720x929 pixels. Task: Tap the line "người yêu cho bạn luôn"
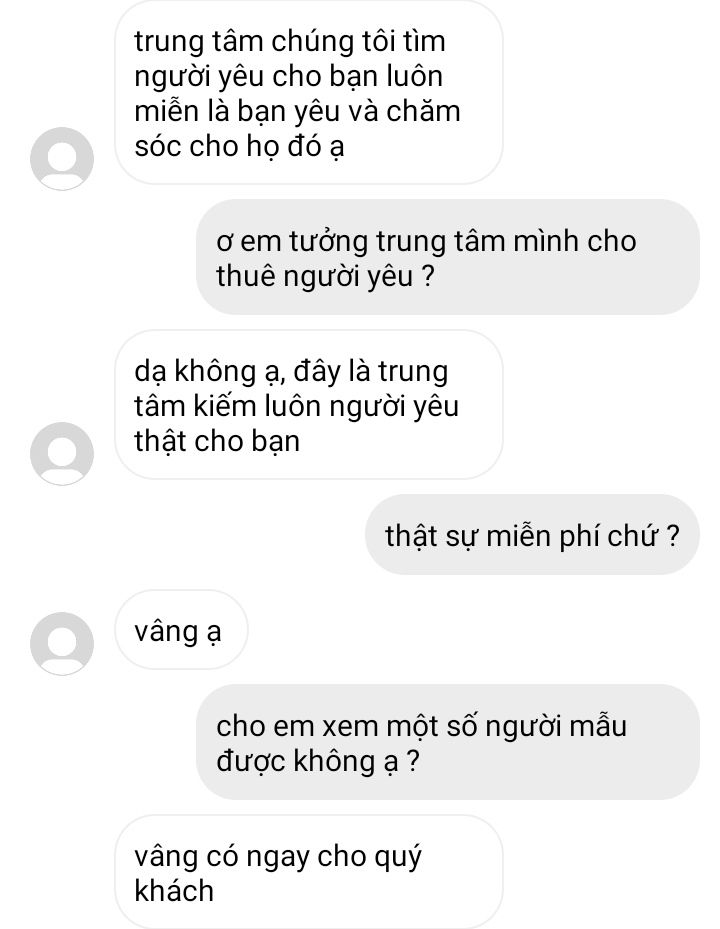(x=289, y=78)
